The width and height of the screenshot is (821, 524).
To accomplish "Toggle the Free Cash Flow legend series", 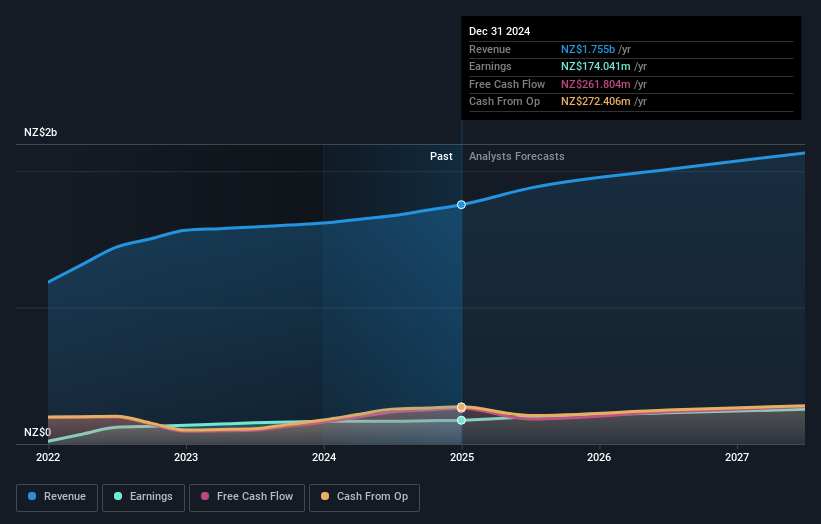I will point(247,497).
